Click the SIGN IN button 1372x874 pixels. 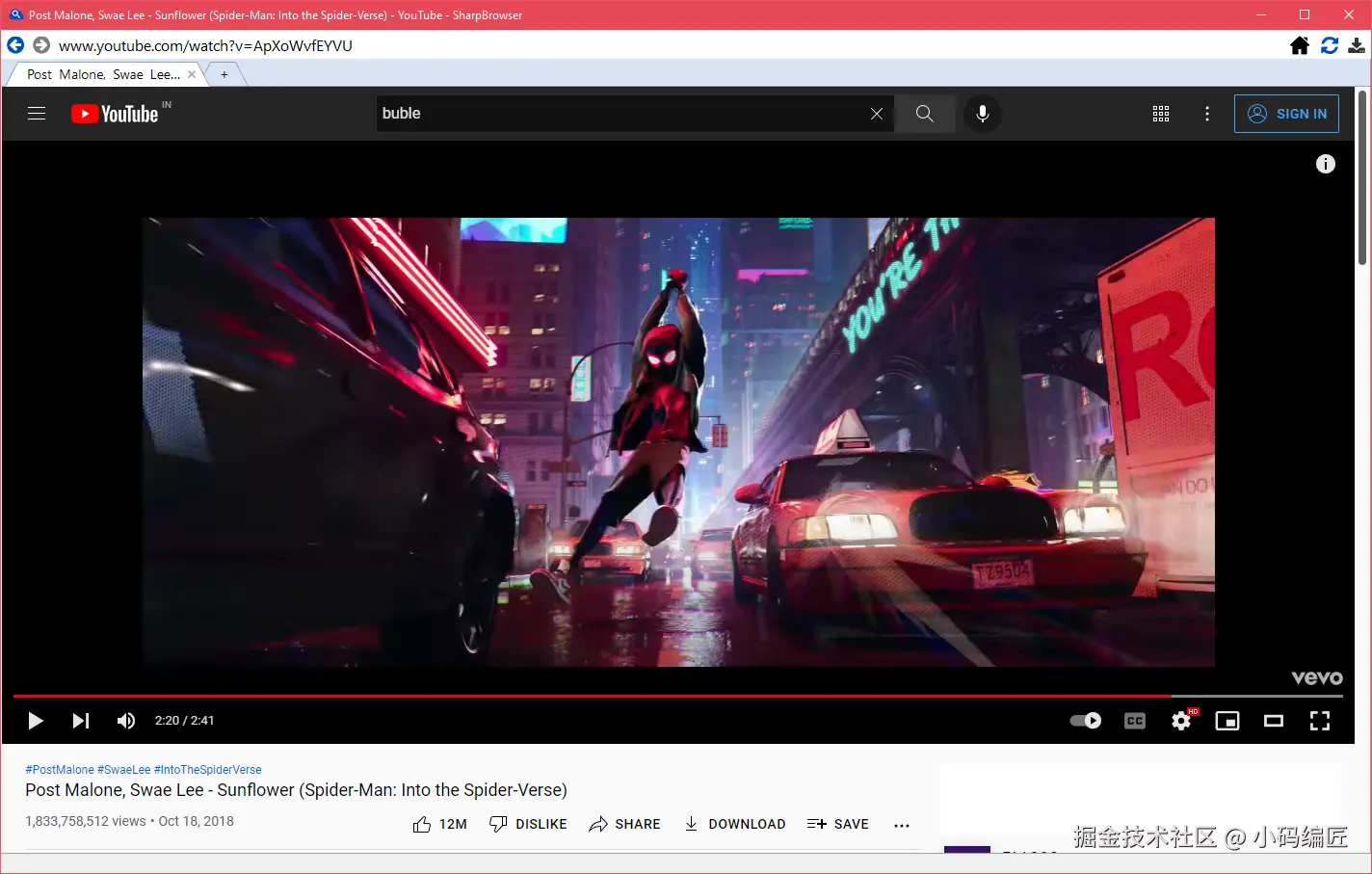pos(1286,113)
